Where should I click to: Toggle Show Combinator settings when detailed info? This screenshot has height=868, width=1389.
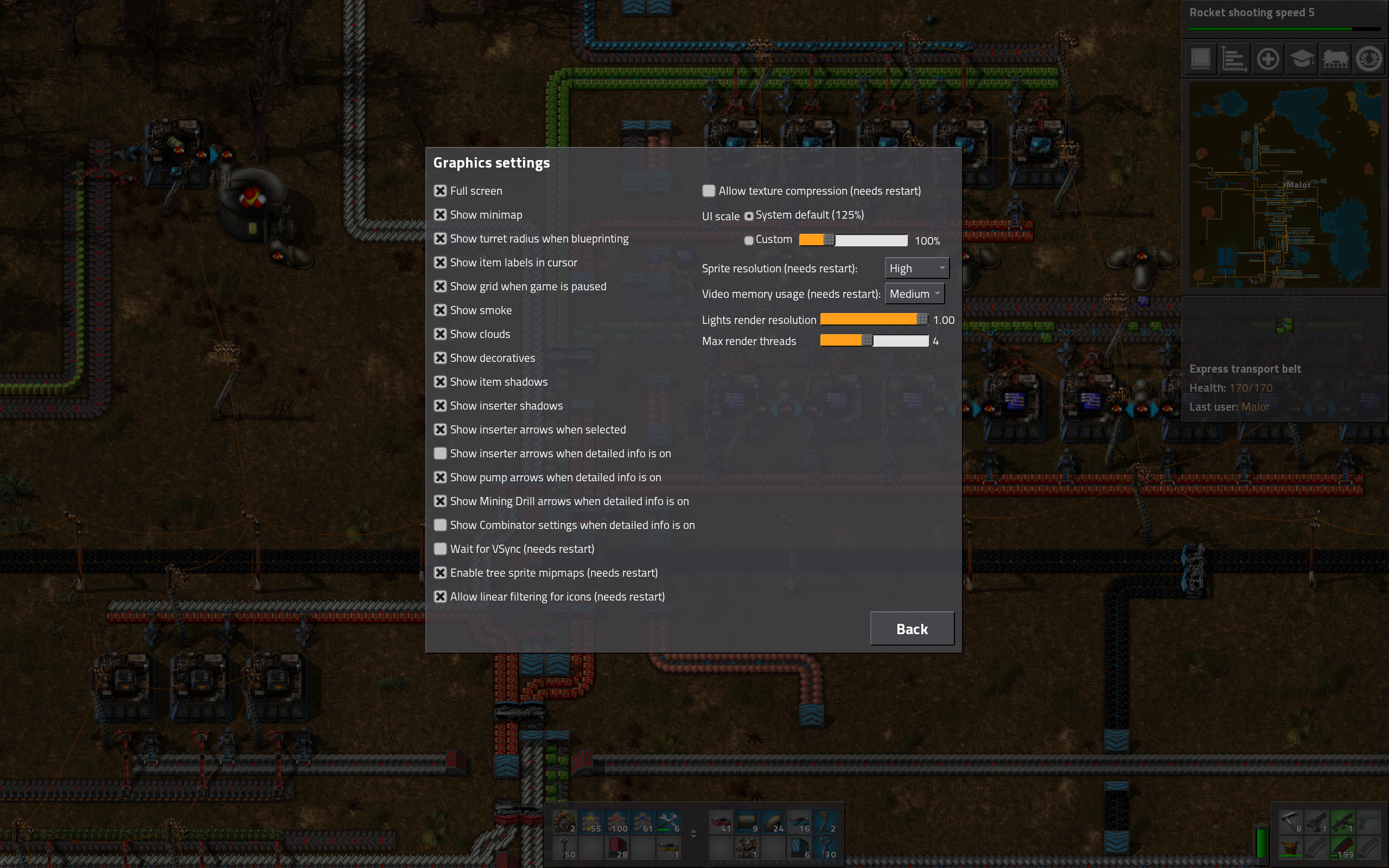pos(440,524)
